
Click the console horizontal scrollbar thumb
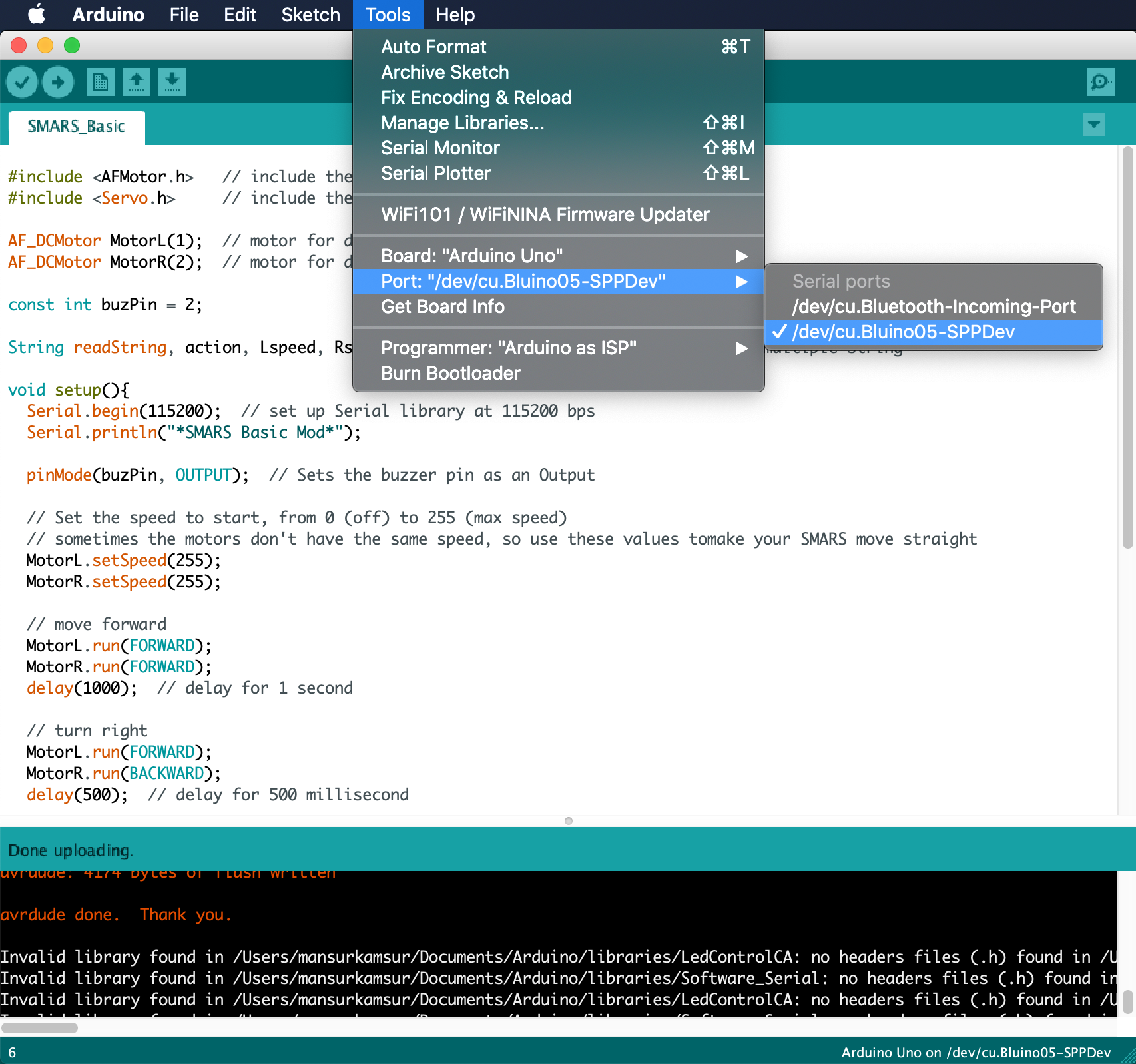(x=40, y=1028)
